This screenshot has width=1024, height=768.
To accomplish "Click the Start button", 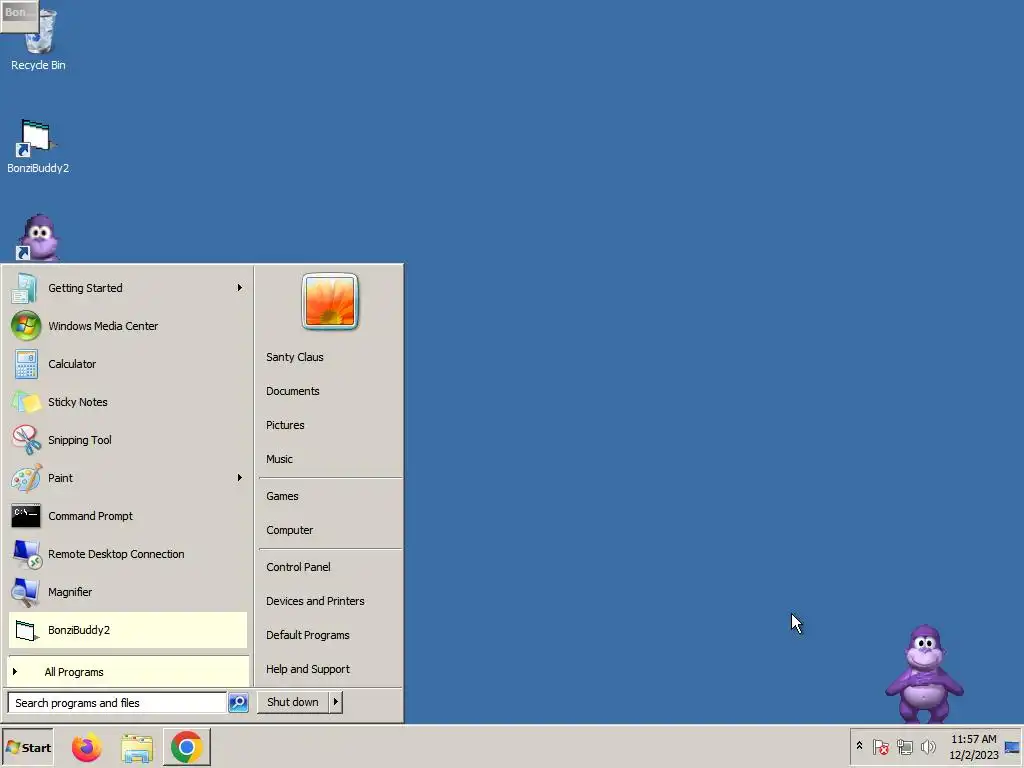I will point(27,747).
